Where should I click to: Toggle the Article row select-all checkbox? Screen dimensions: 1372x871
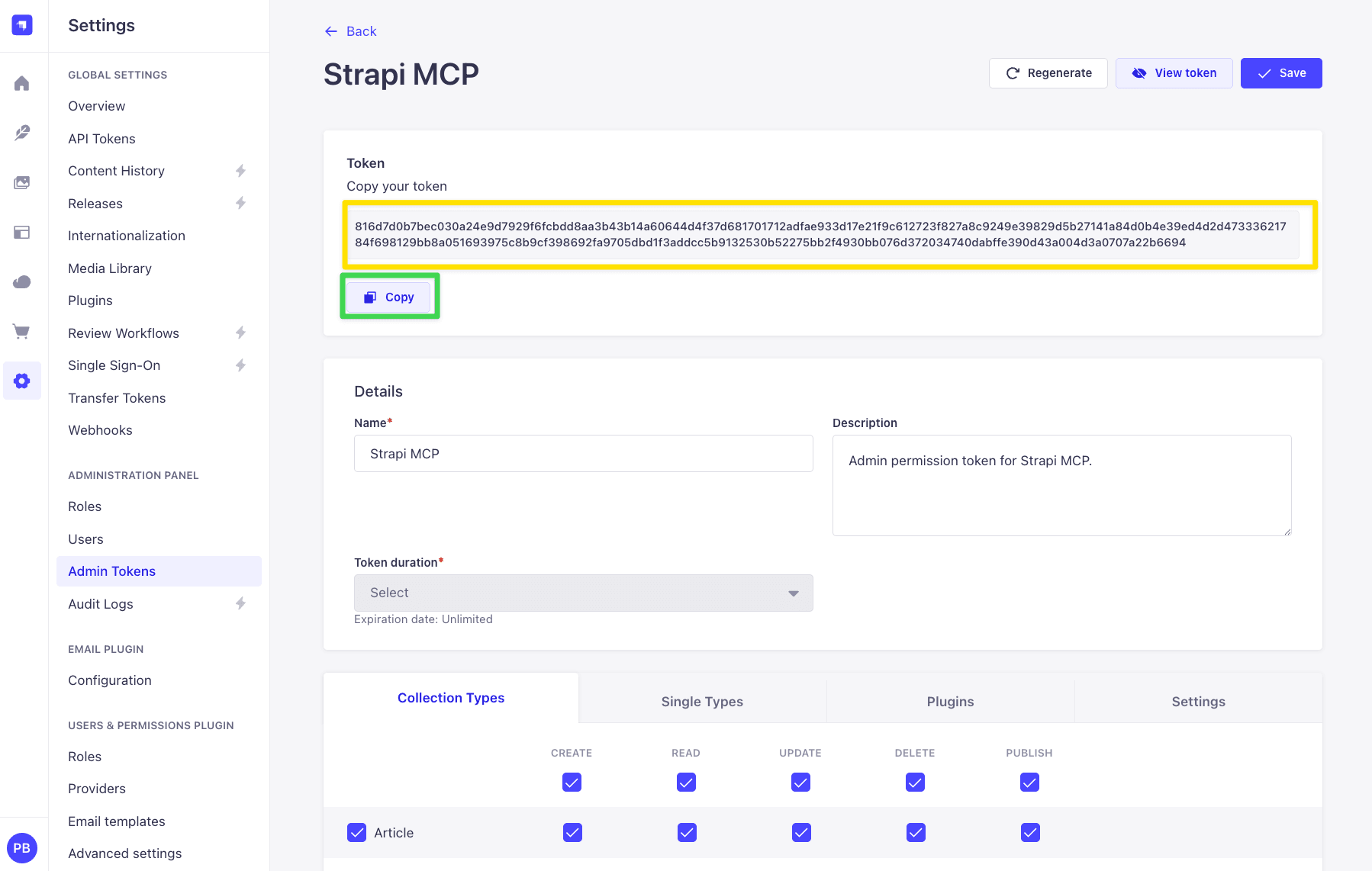[x=356, y=833]
